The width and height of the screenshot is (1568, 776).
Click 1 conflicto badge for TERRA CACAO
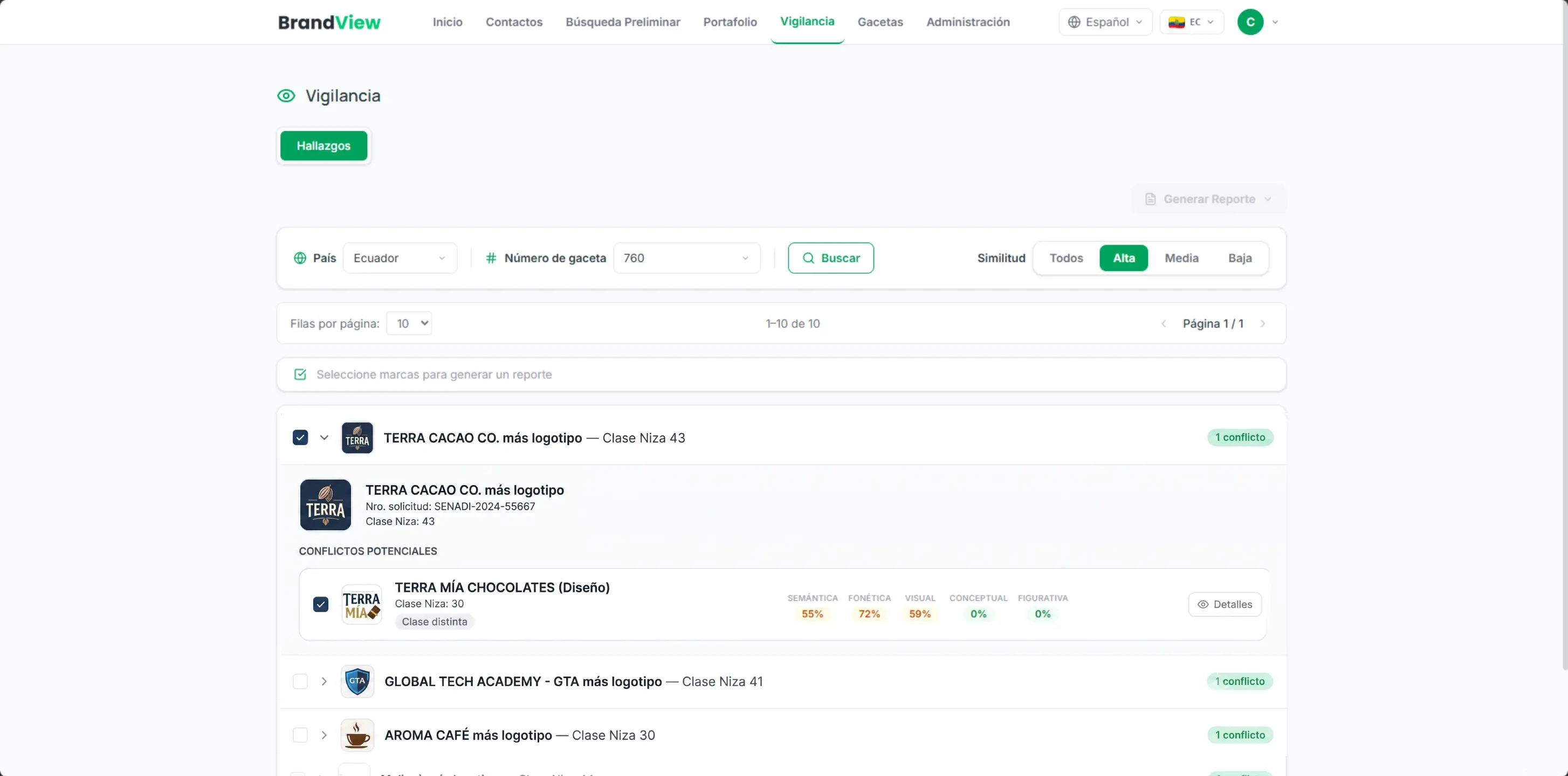(1240, 437)
